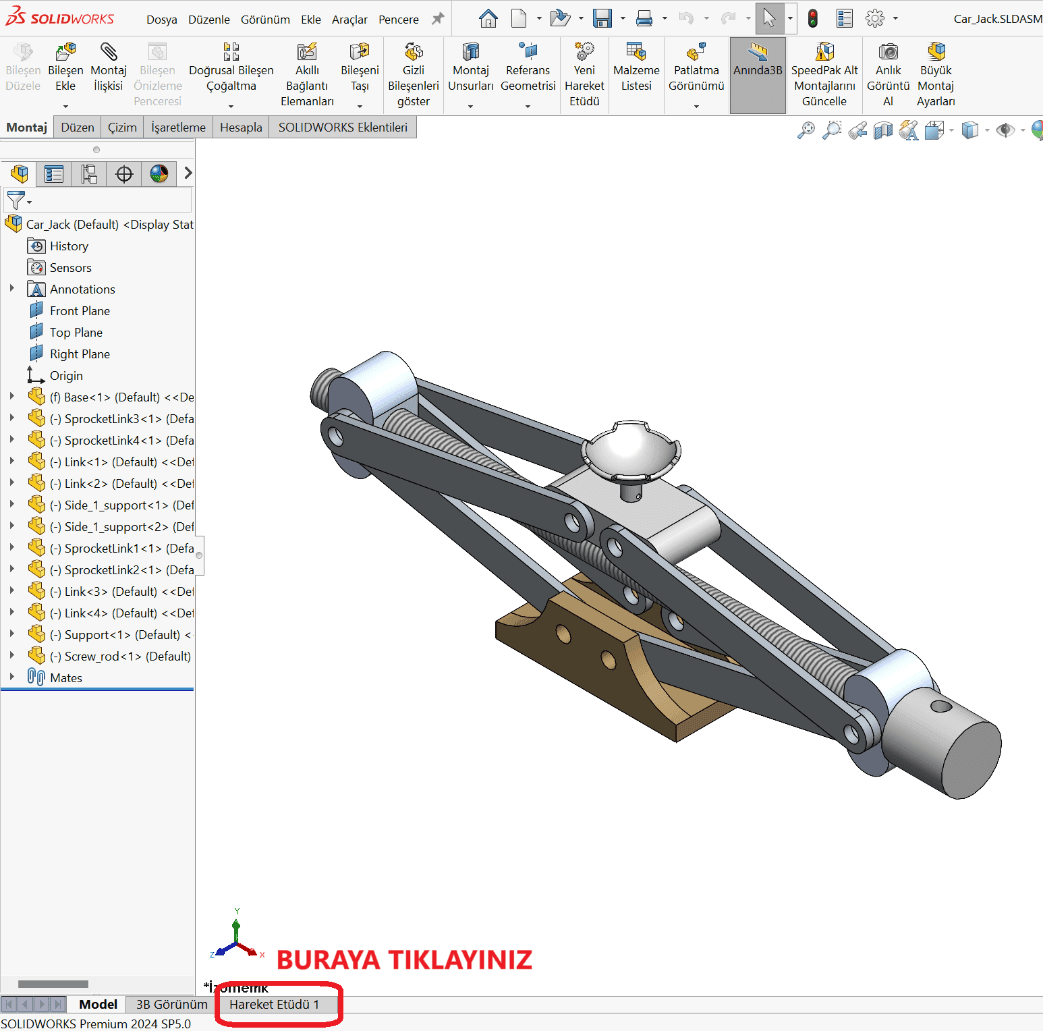The image size is (1043, 1031).
Task: Click the DisplayManager color sphere tab icon
Action: 158,174
